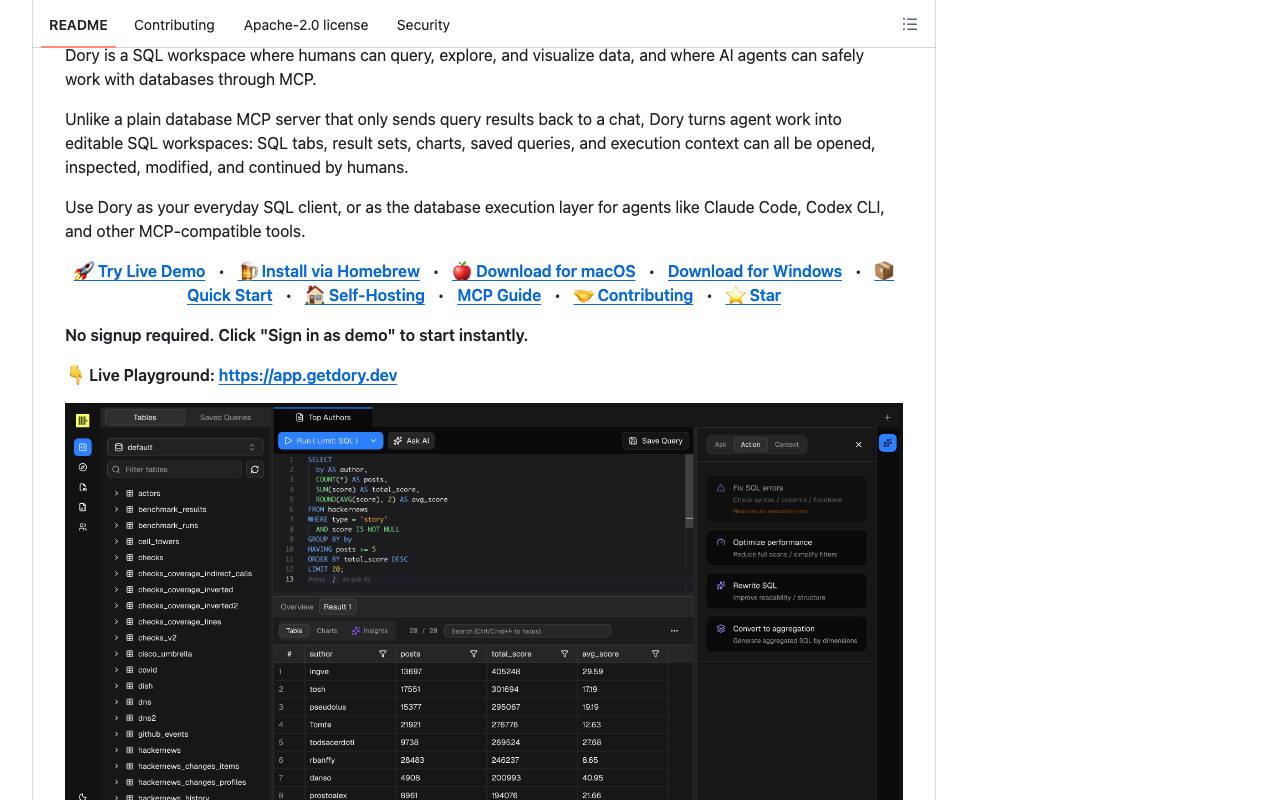
Task: Click the people icon in Dory's sidebar
Action: pyautogui.click(x=83, y=527)
